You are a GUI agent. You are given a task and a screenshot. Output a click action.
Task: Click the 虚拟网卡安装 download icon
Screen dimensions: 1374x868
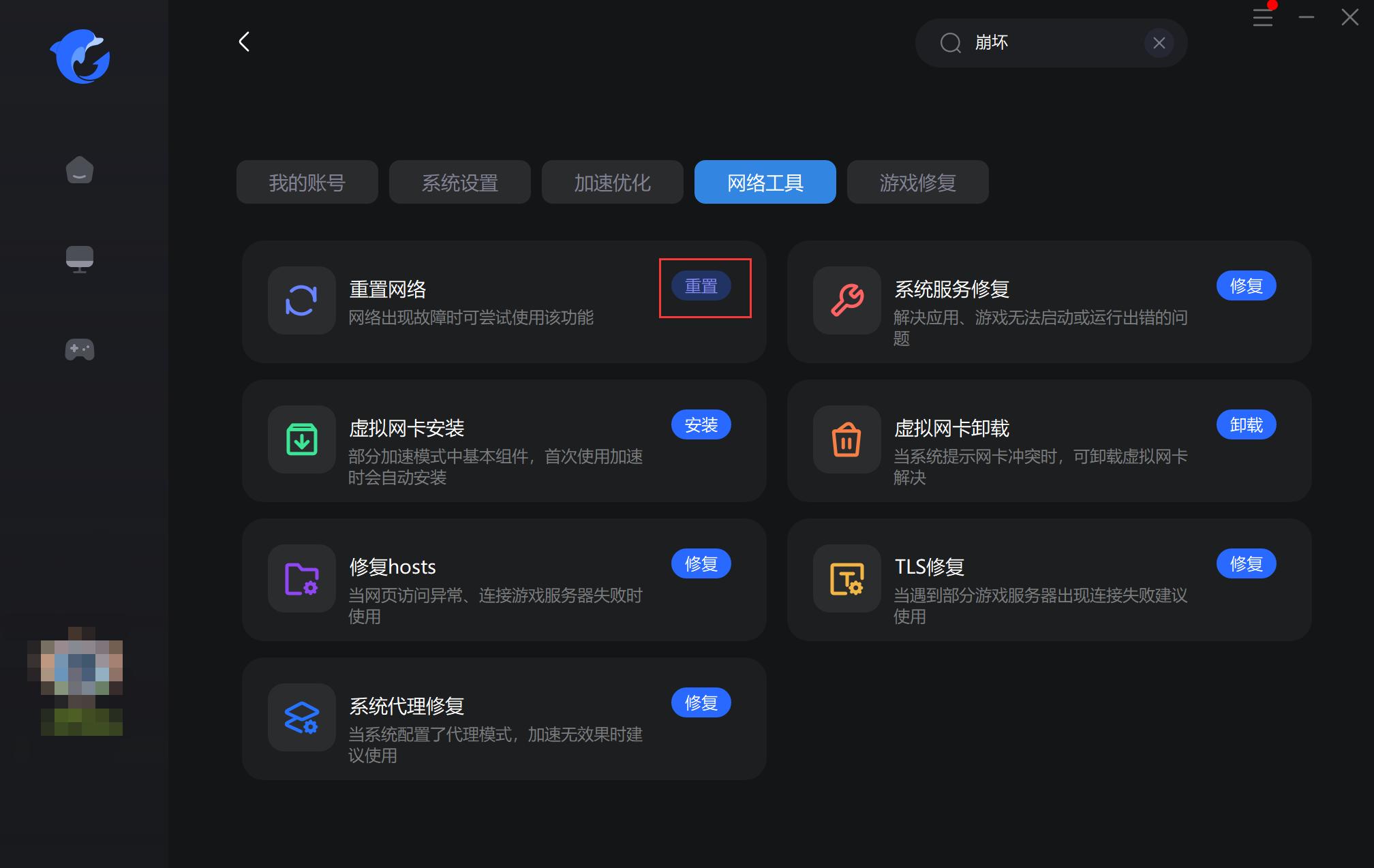coord(301,440)
